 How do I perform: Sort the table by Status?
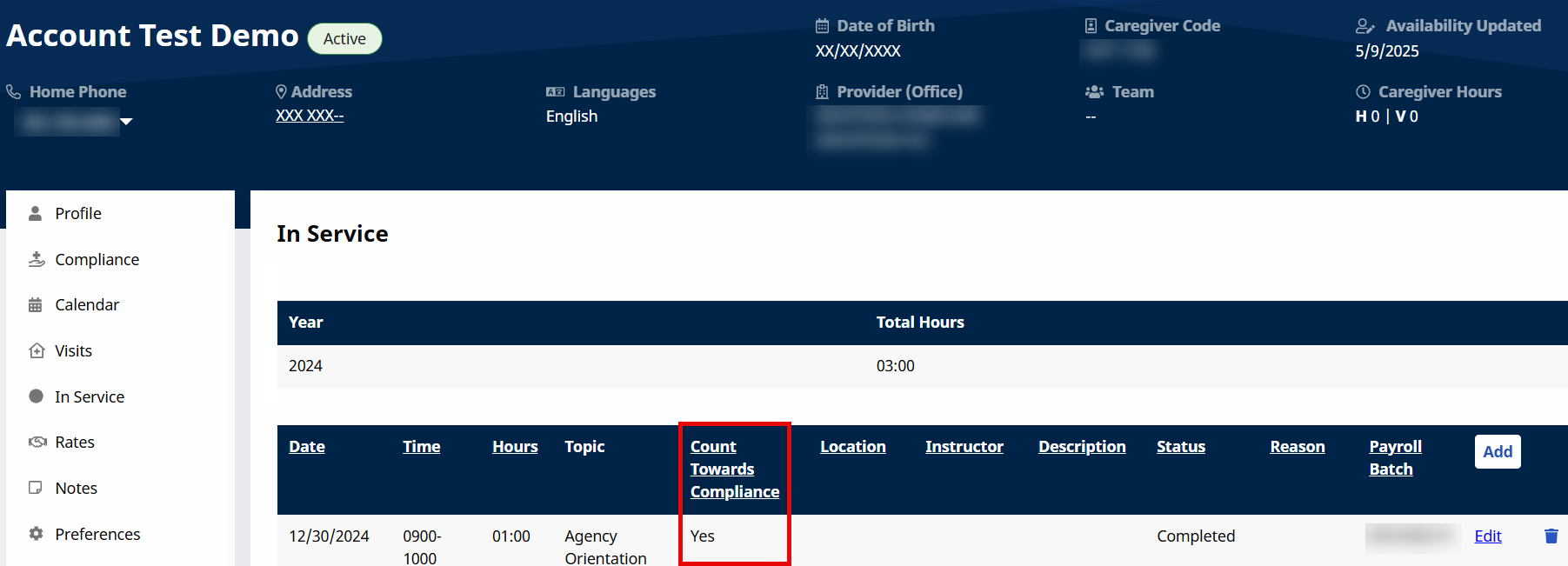coord(1180,447)
